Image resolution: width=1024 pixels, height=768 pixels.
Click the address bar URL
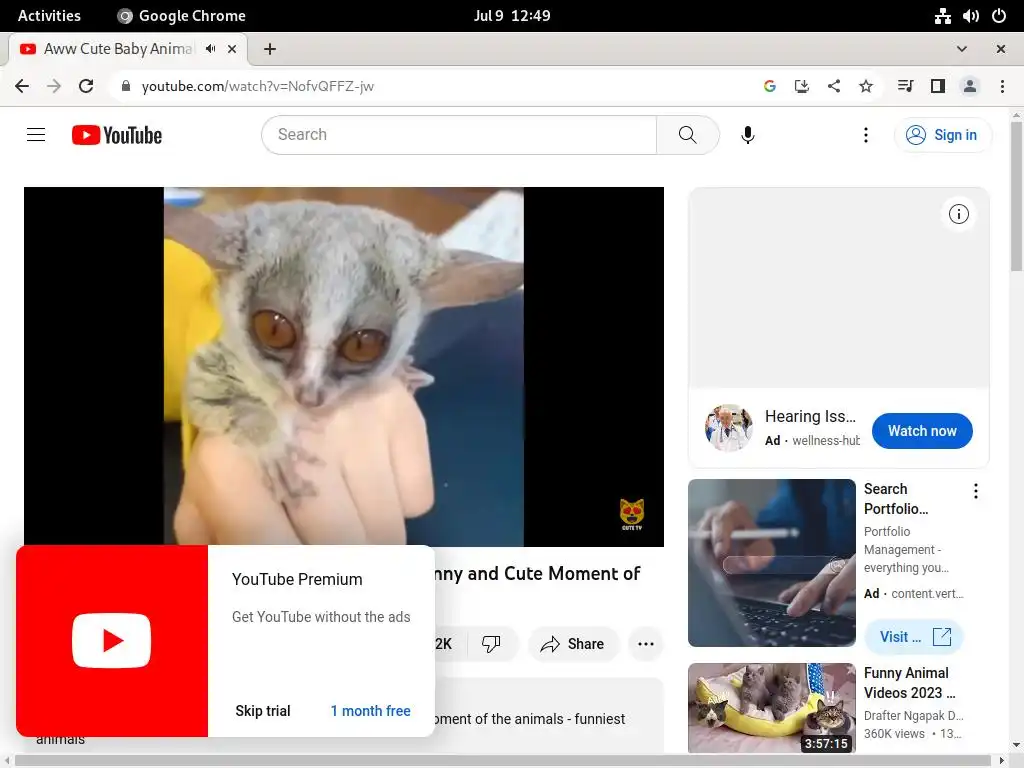[x=257, y=86]
